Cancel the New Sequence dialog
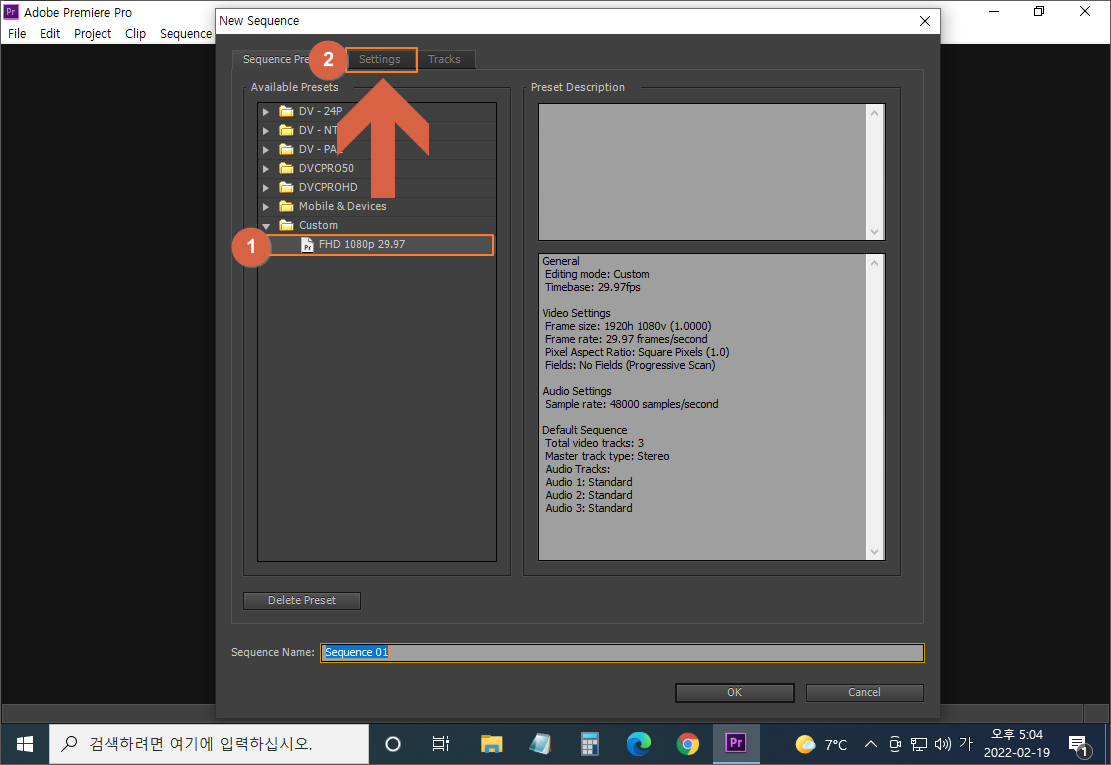 [864, 693]
